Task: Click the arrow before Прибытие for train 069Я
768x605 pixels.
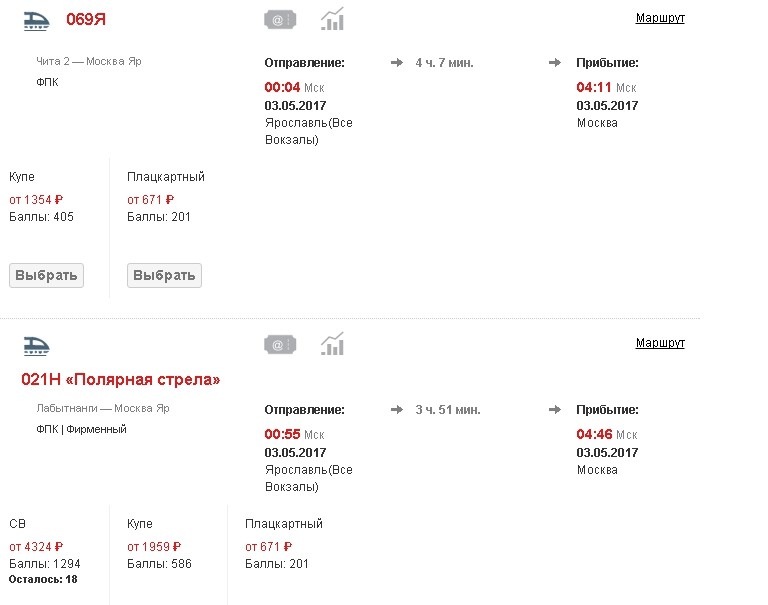Action: [x=555, y=63]
